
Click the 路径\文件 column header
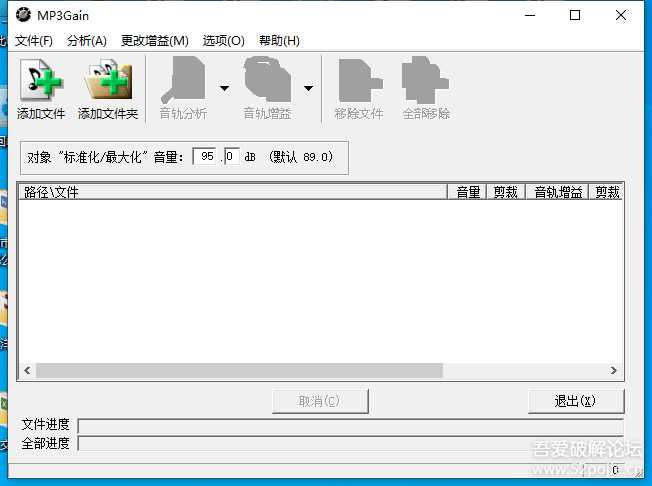pyautogui.click(x=232, y=192)
